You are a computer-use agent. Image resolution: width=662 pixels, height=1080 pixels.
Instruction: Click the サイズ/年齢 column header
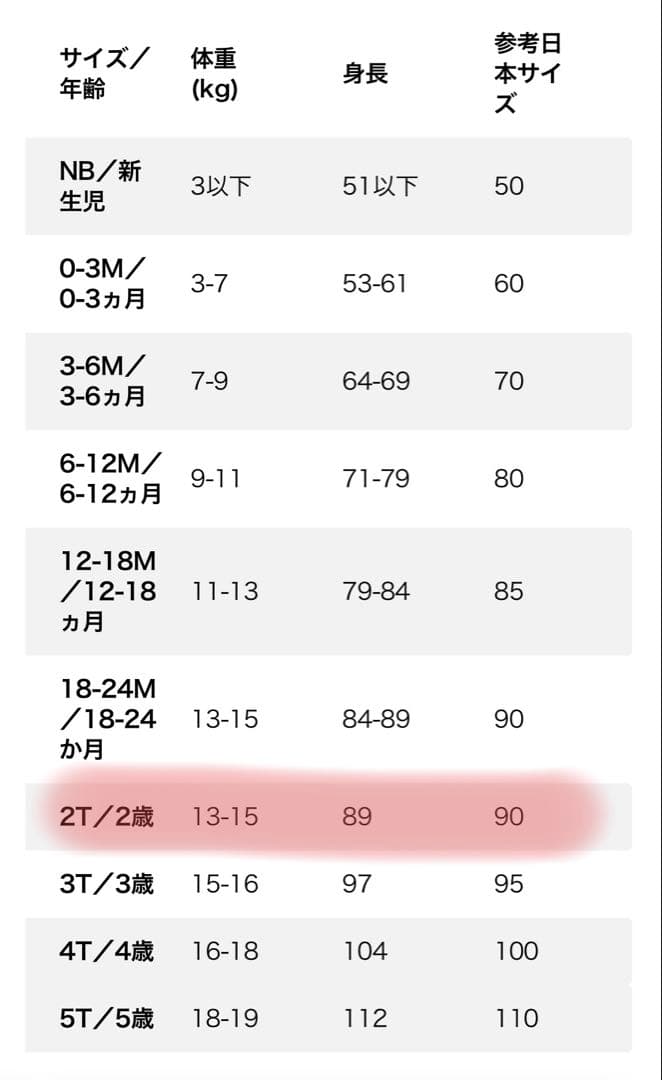(x=104, y=73)
